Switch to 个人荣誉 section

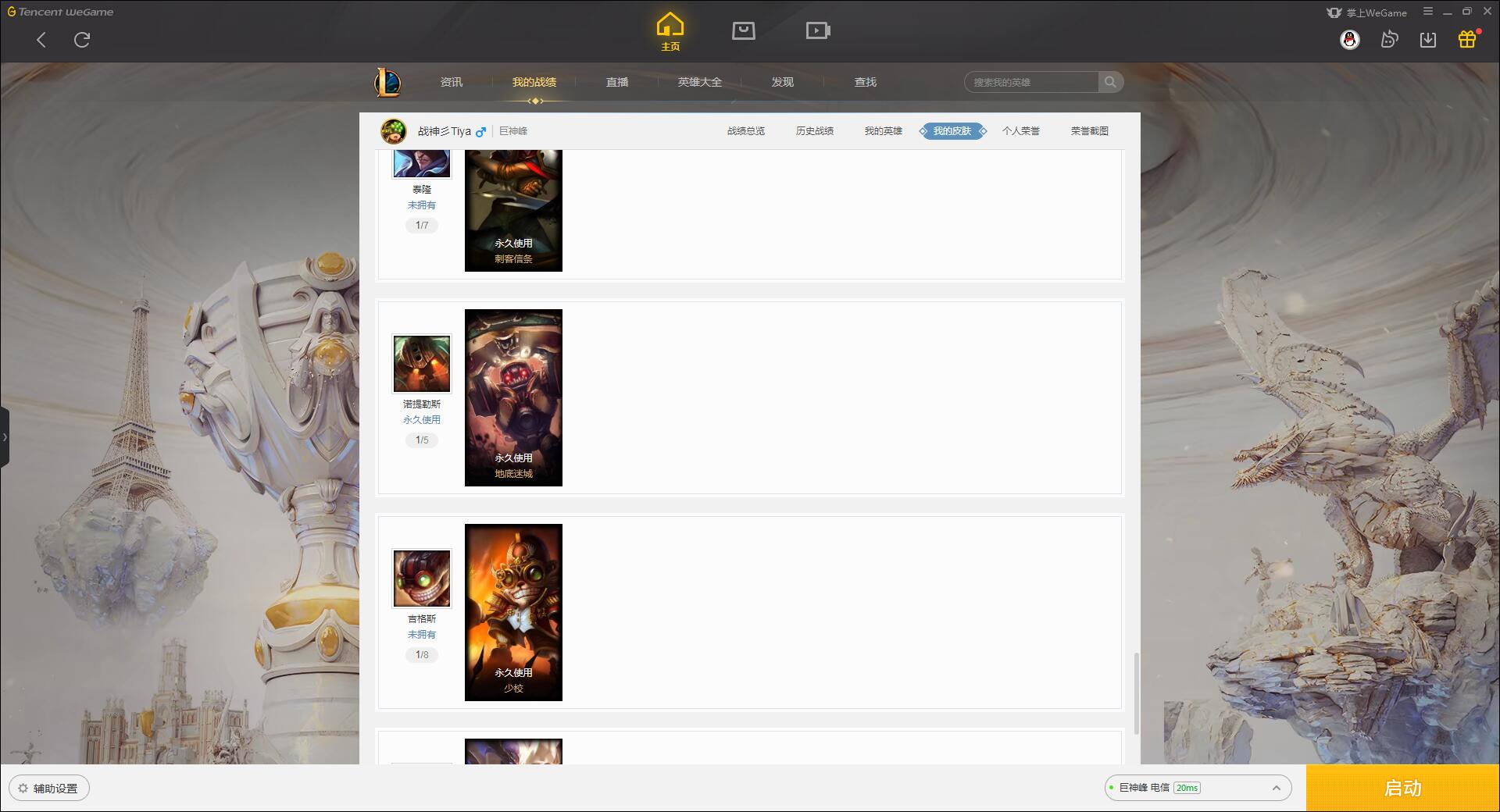tap(1021, 131)
